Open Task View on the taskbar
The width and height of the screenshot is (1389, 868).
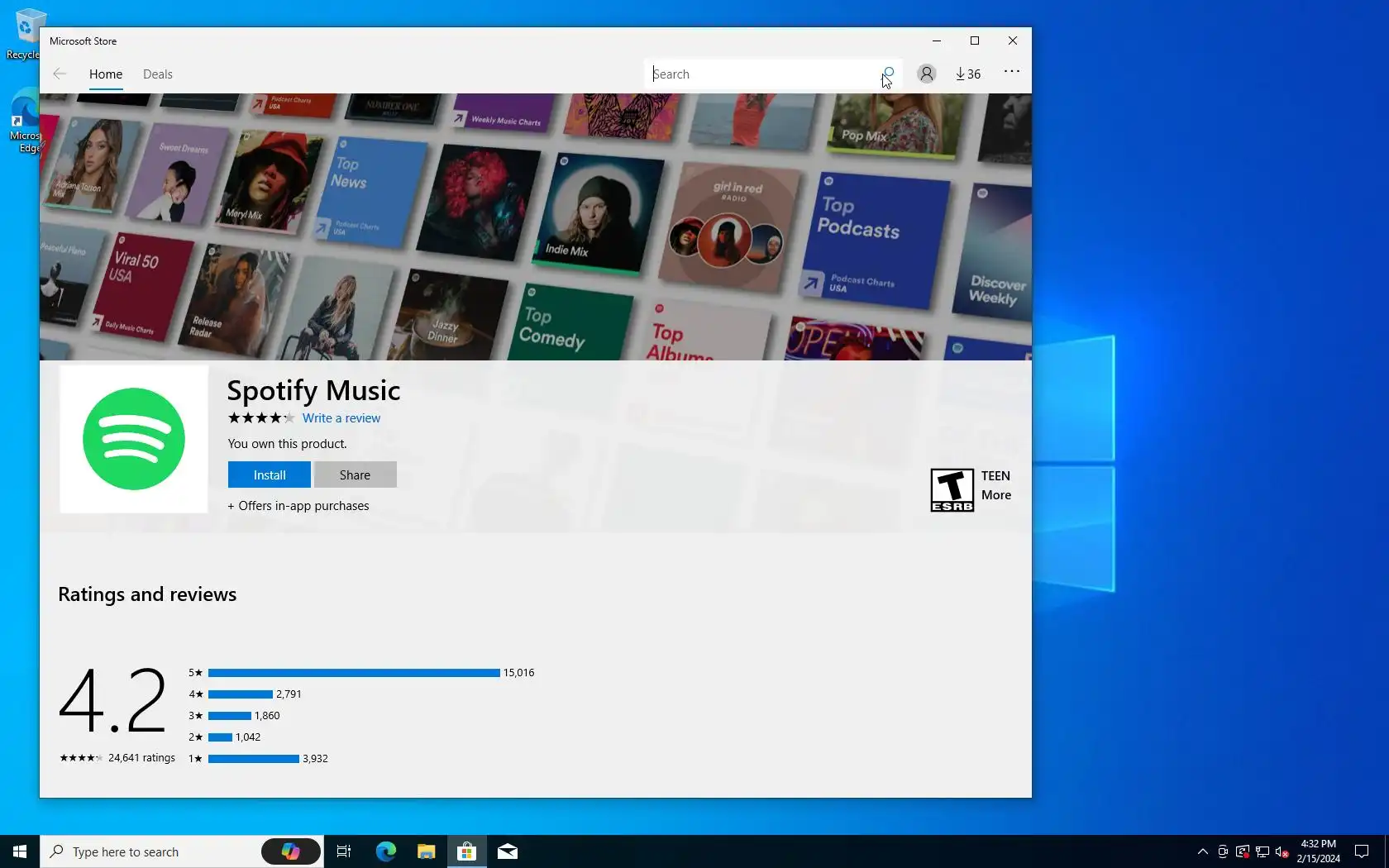[344, 851]
